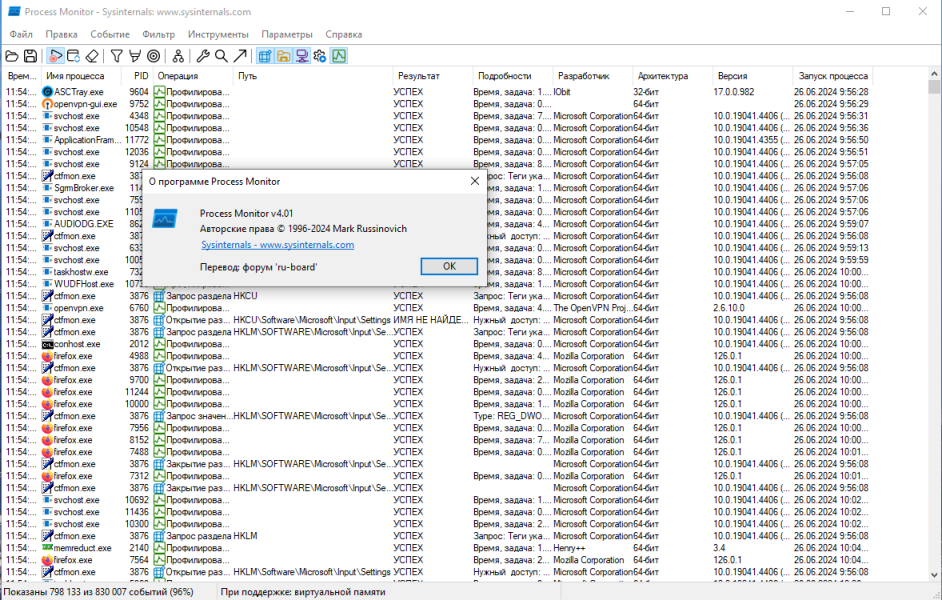Open the Правка menu
This screenshot has height=600, width=942.
61,34
